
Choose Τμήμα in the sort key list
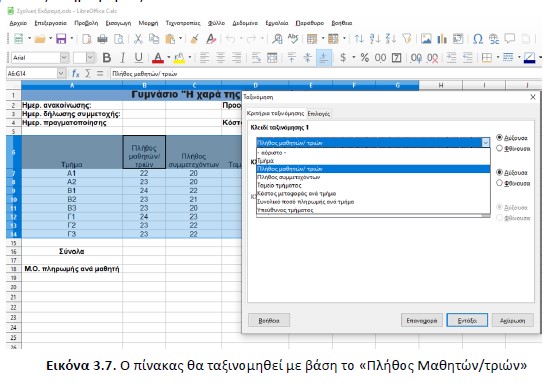(x=373, y=161)
